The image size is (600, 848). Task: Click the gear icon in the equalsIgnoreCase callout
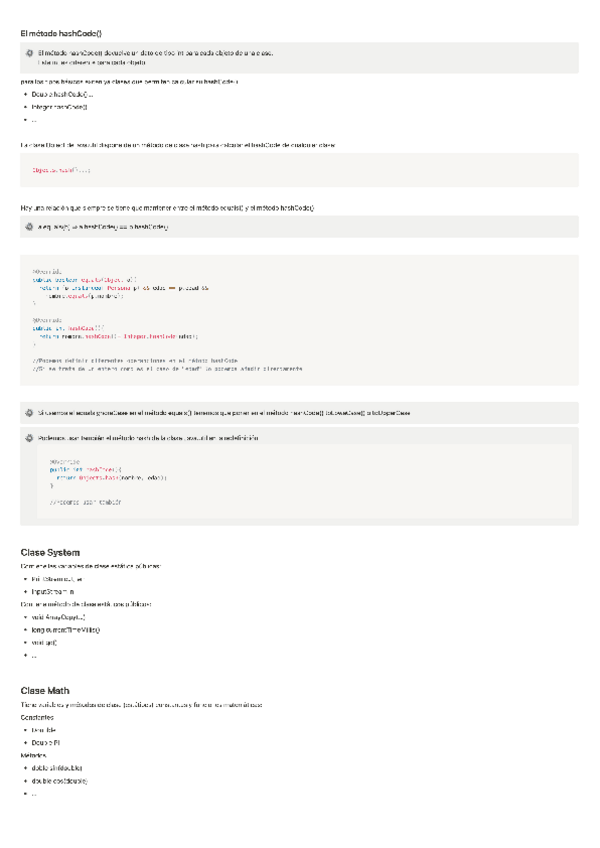pyautogui.click(x=29, y=412)
